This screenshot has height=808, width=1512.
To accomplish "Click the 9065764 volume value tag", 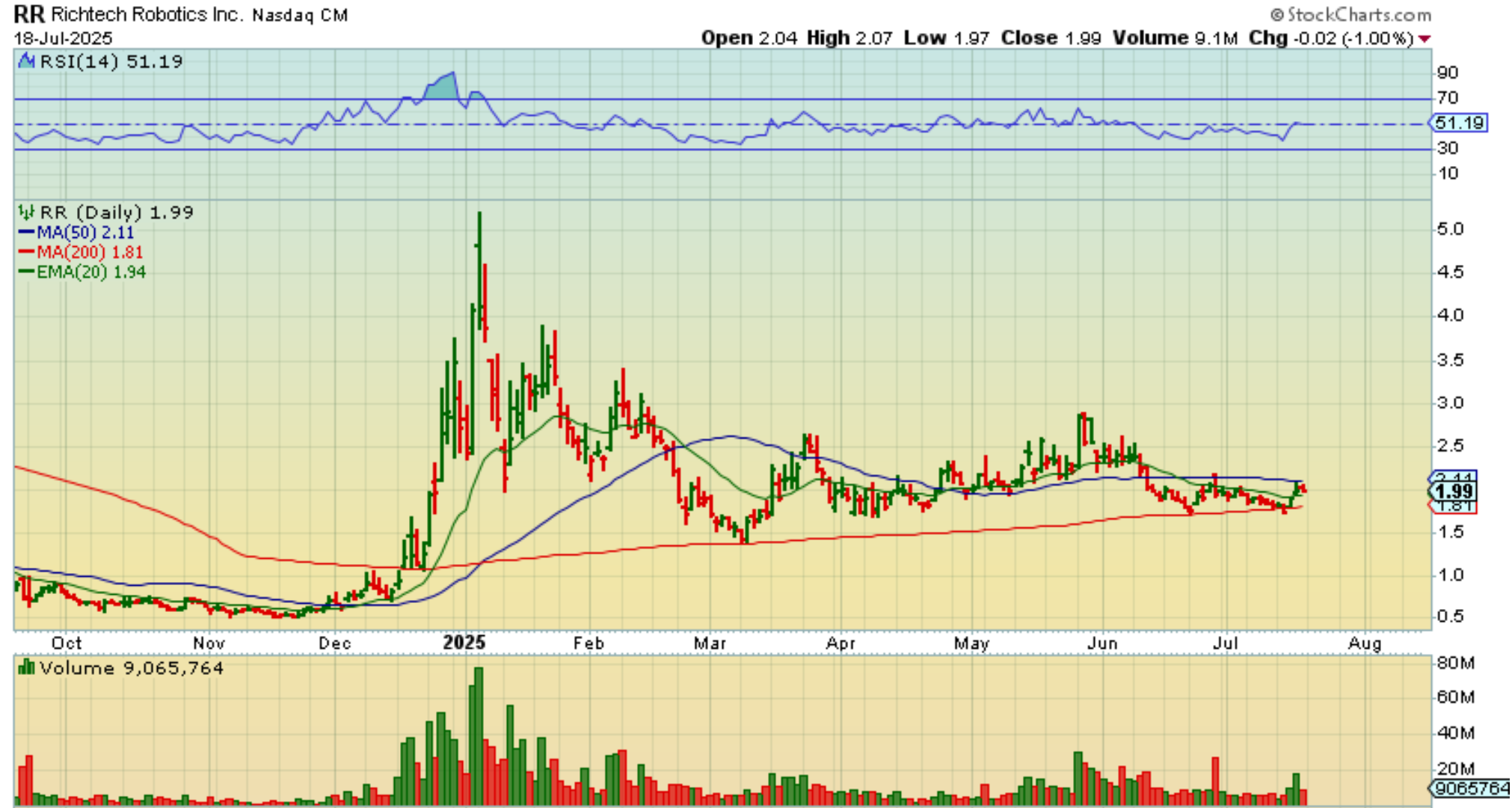I will (1469, 789).
